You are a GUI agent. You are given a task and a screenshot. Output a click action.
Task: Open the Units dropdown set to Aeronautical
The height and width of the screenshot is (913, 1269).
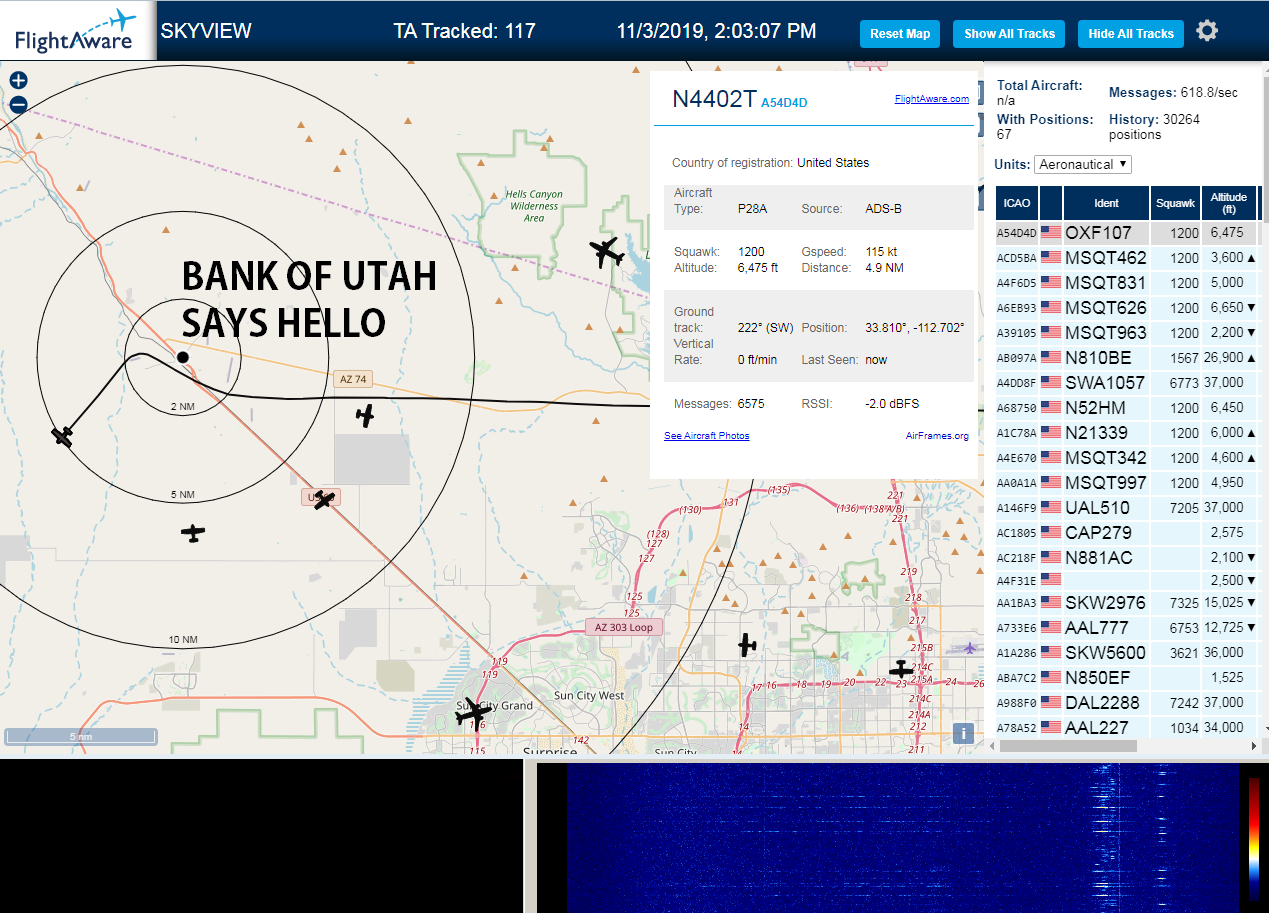(1083, 164)
